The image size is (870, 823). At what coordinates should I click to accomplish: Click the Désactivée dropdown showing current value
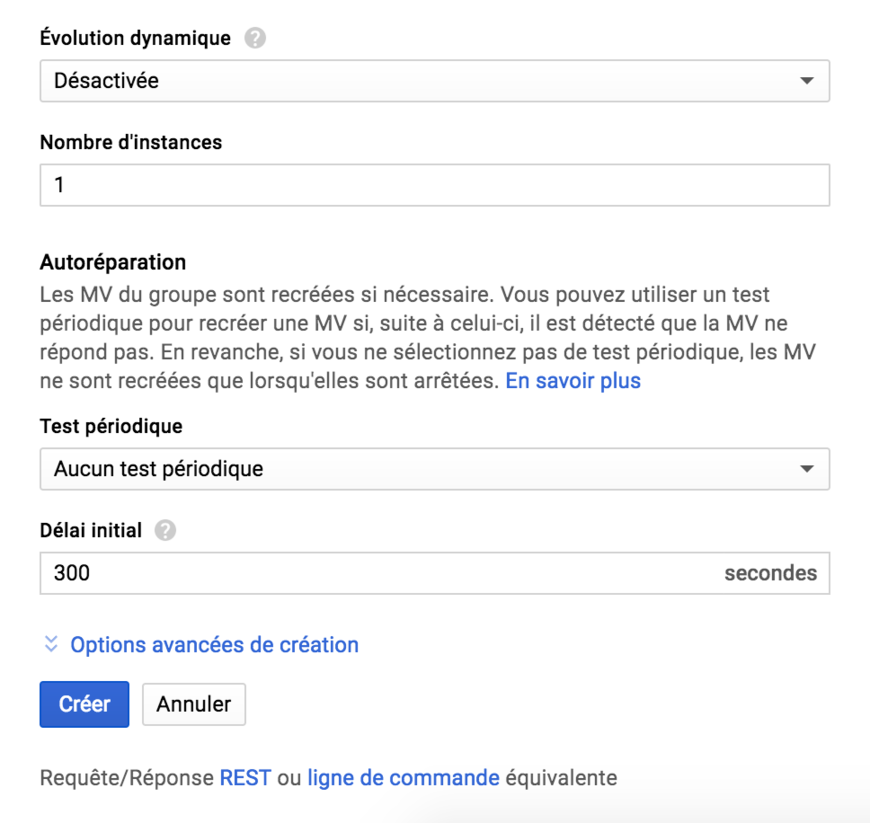[435, 80]
